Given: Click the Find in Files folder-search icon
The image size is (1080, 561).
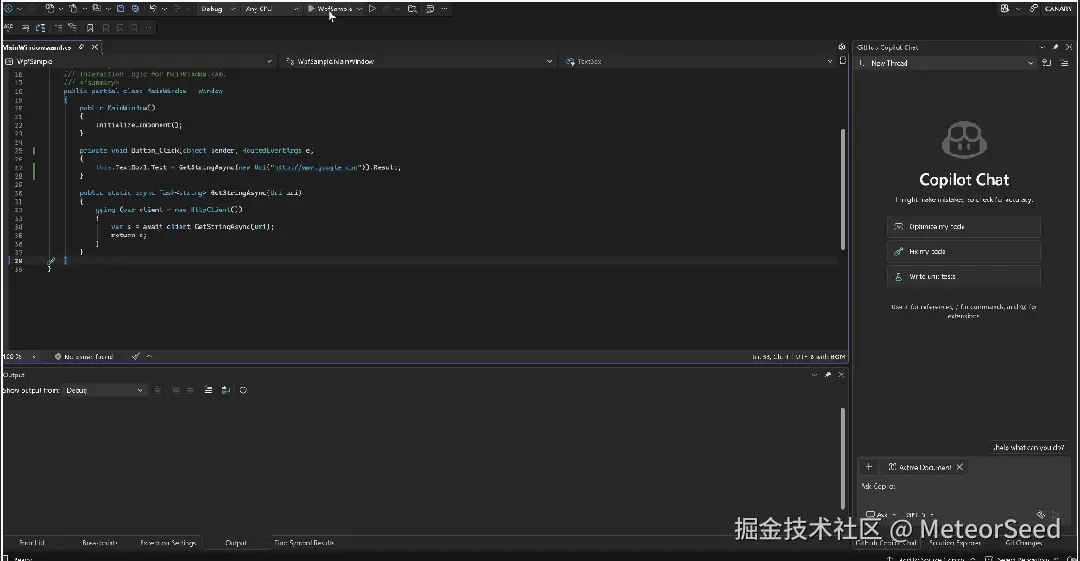Looking at the screenshot, I should (x=412, y=9).
